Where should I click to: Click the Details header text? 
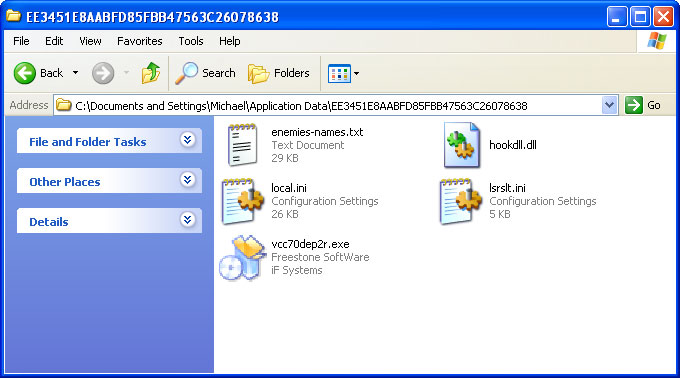49,222
